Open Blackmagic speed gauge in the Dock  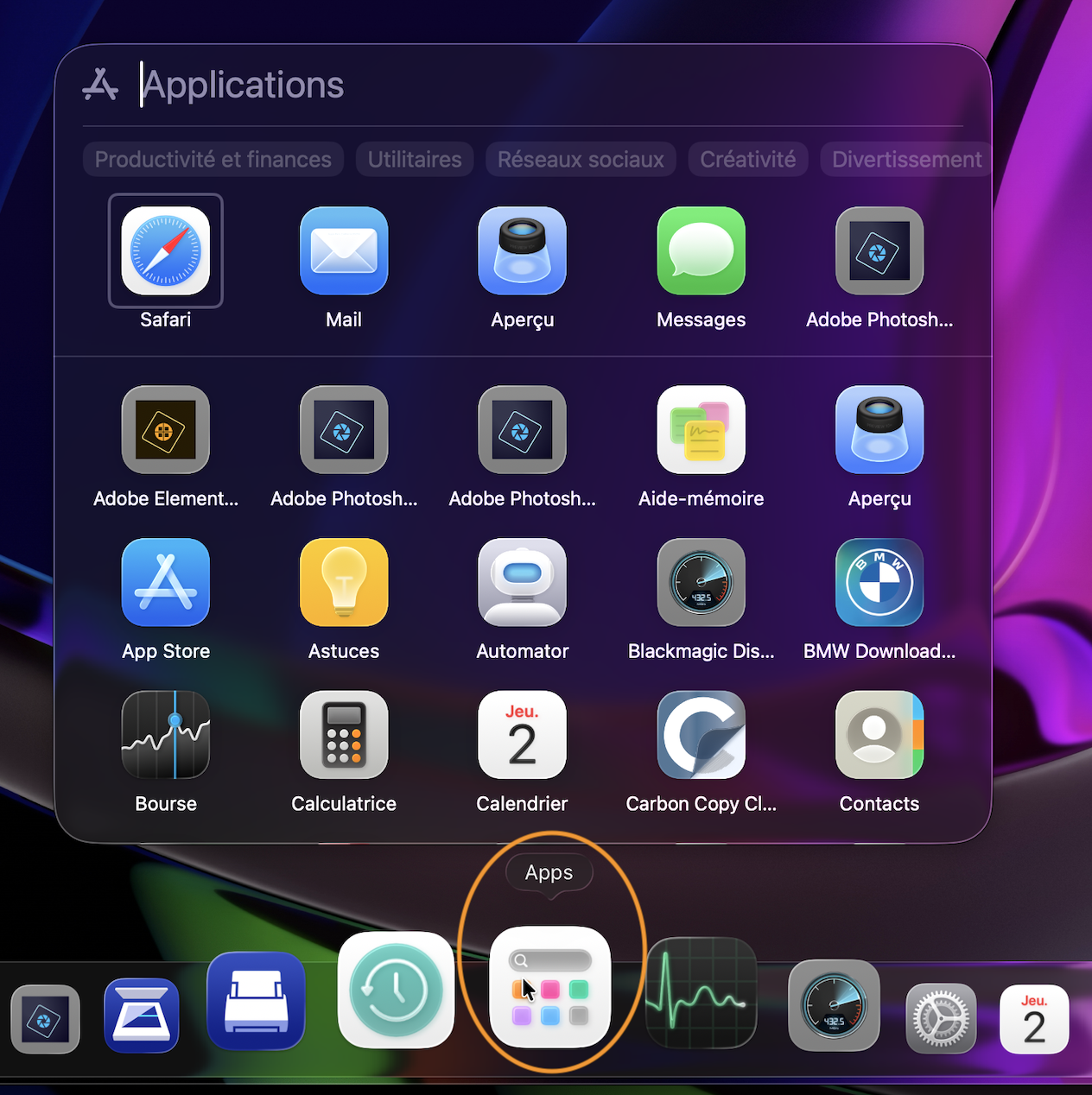(x=834, y=1005)
